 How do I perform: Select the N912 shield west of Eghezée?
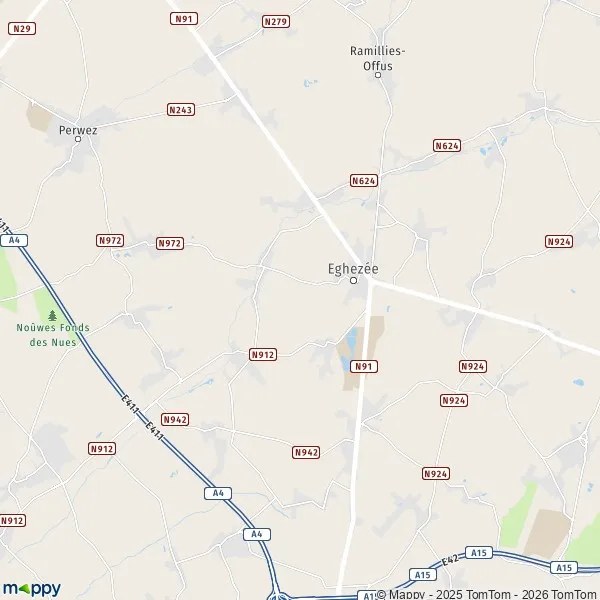coord(263,355)
